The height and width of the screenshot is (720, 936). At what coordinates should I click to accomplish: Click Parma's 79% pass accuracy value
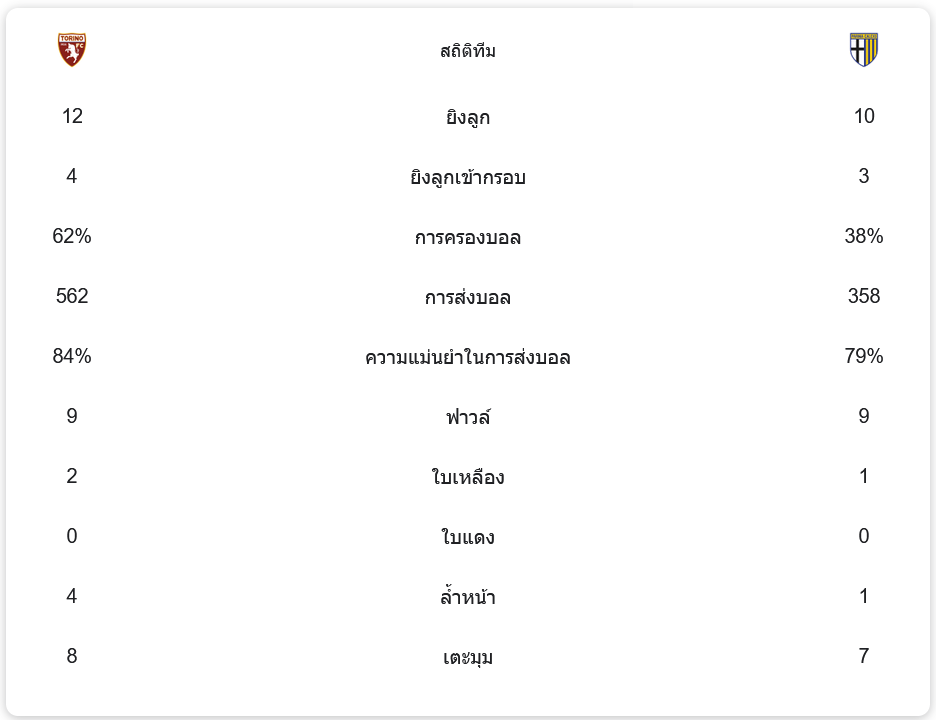pos(864,356)
